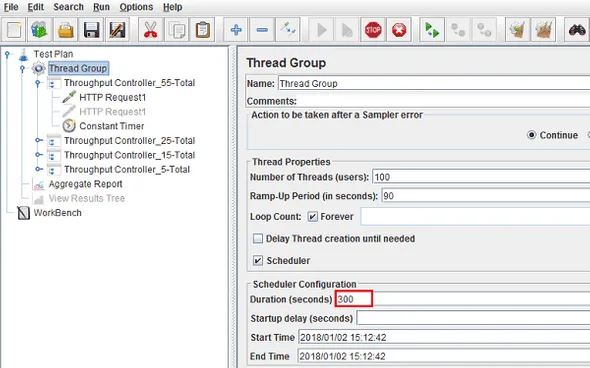The height and width of the screenshot is (368, 590).
Task: Click the green Remote Start All icon
Action: tap(432, 30)
